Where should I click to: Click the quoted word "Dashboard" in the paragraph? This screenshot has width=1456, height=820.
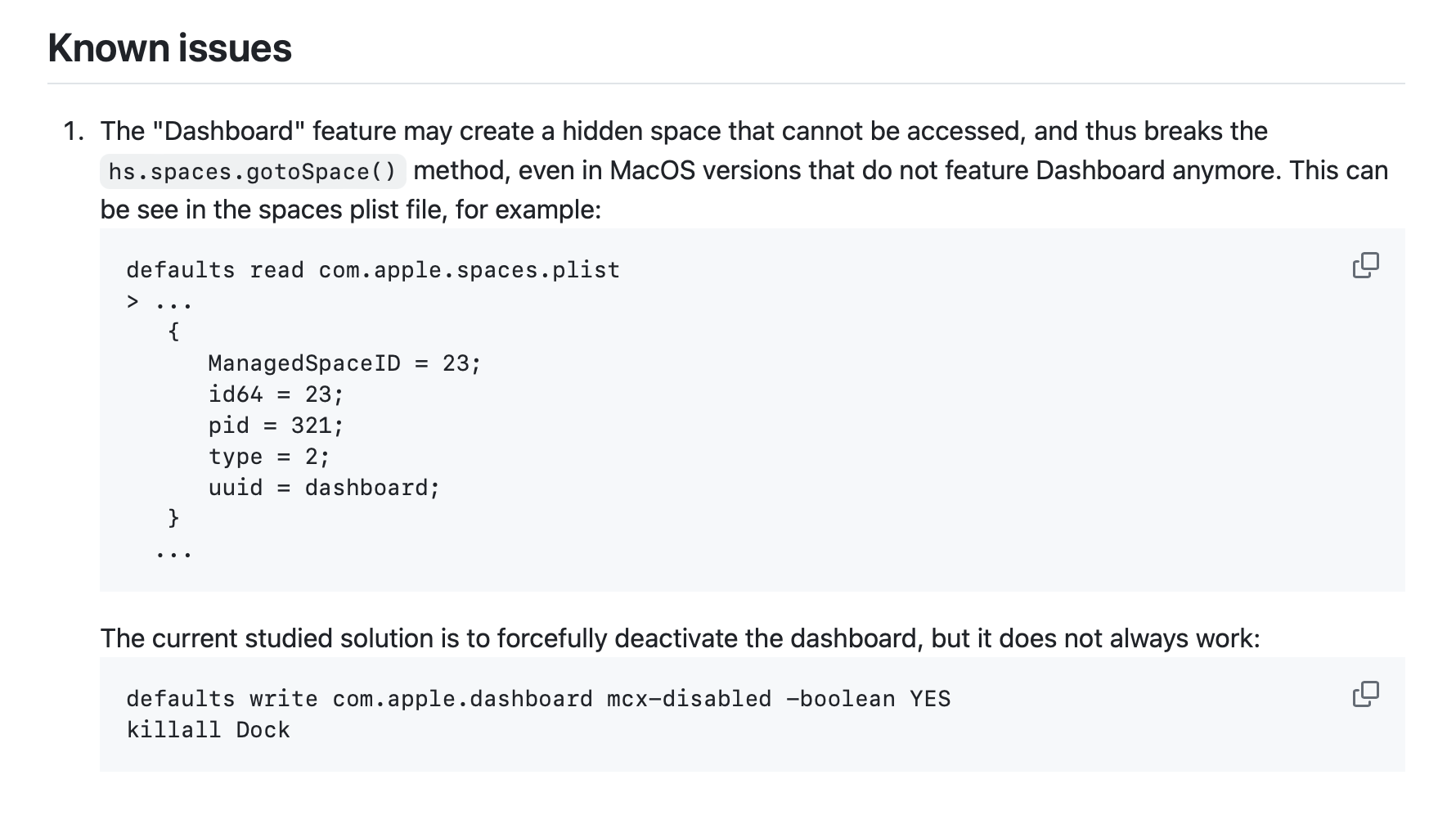(x=228, y=131)
